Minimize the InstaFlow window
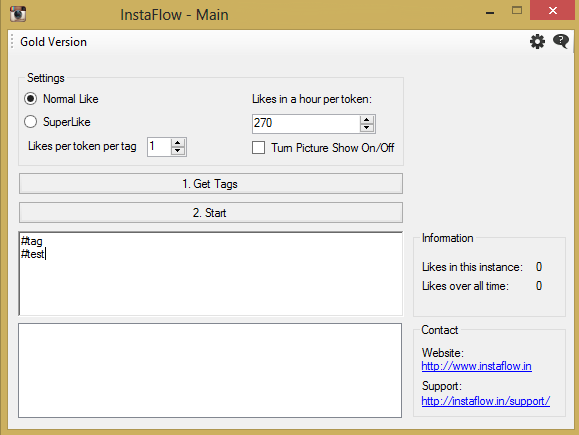The image size is (579, 435). (x=490, y=12)
